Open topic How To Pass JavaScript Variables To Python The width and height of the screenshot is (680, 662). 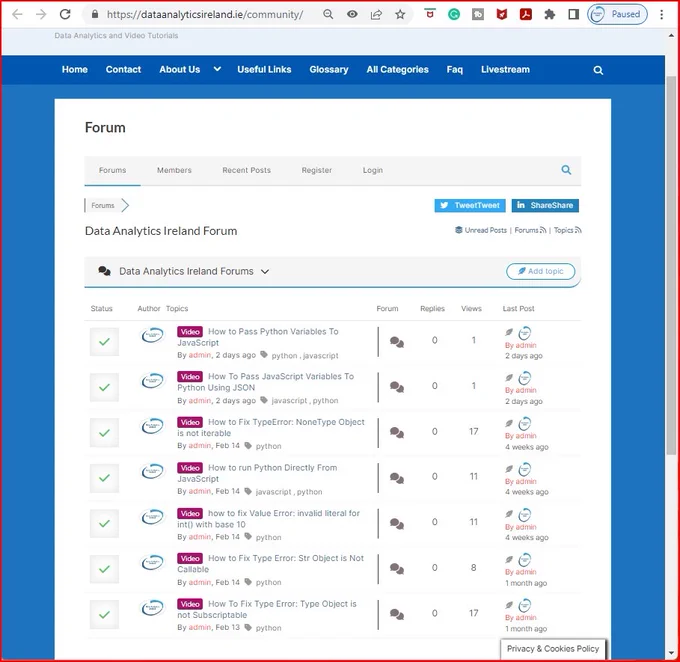(265, 382)
